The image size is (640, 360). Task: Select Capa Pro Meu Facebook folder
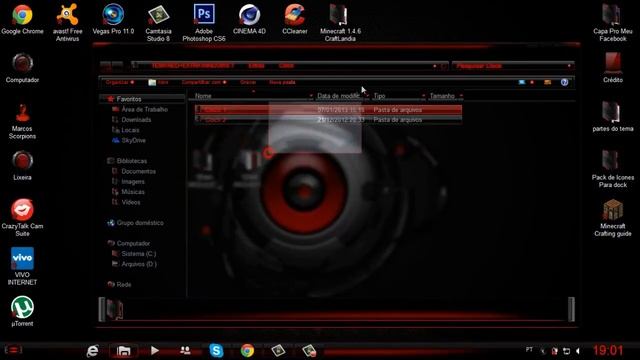tap(612, 22)
